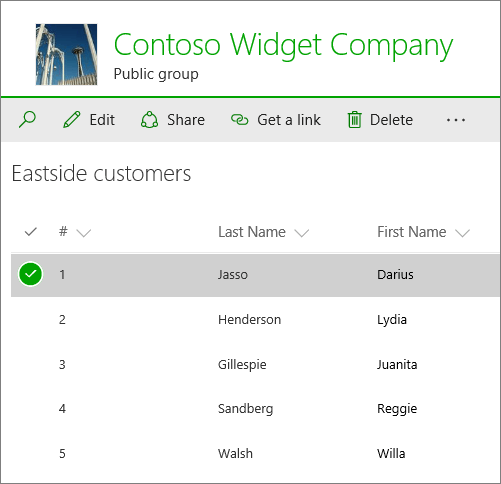
Task: Expand the Last Name column dropdown chevron
Action: tap(302, 232)
